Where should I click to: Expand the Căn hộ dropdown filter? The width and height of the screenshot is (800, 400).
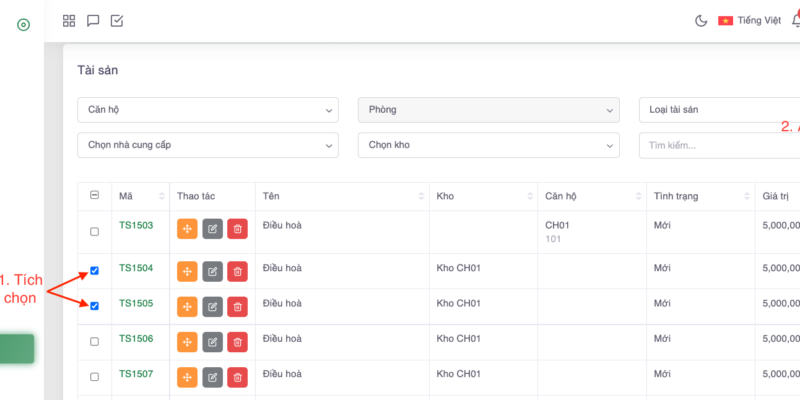207,109
